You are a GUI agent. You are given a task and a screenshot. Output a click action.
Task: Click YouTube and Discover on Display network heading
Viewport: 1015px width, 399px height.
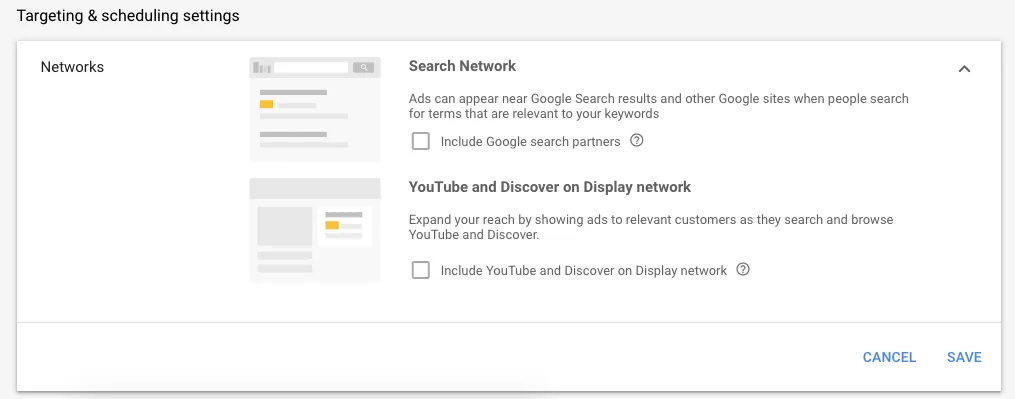pos(550,187)
